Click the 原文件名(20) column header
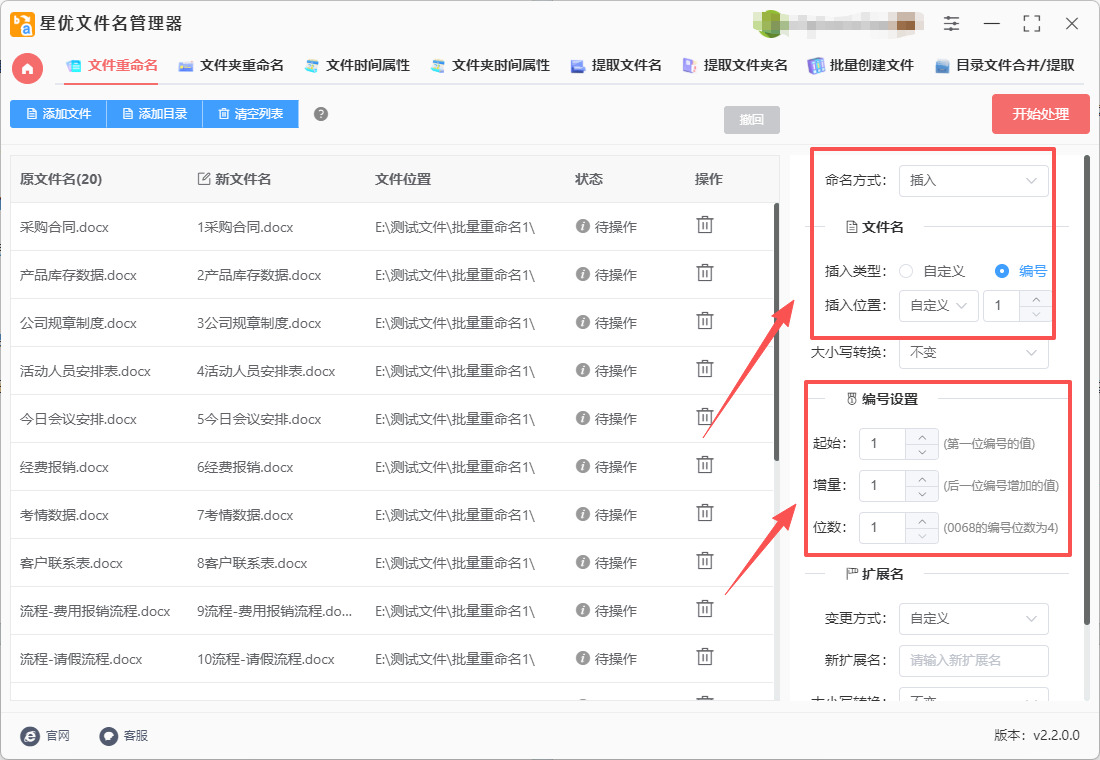 click(x=61, y=179)
